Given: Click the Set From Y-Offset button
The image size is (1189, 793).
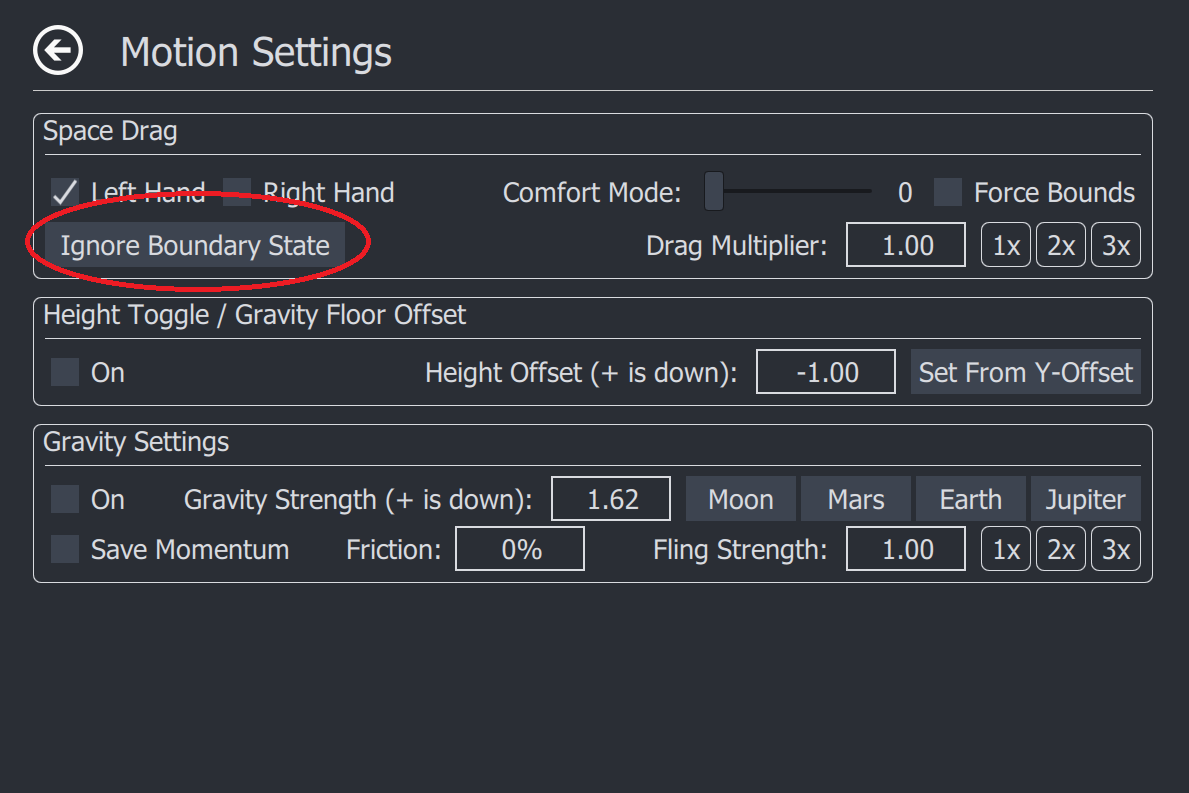Looking at the screenshot, I should [x=1025, y=371].
